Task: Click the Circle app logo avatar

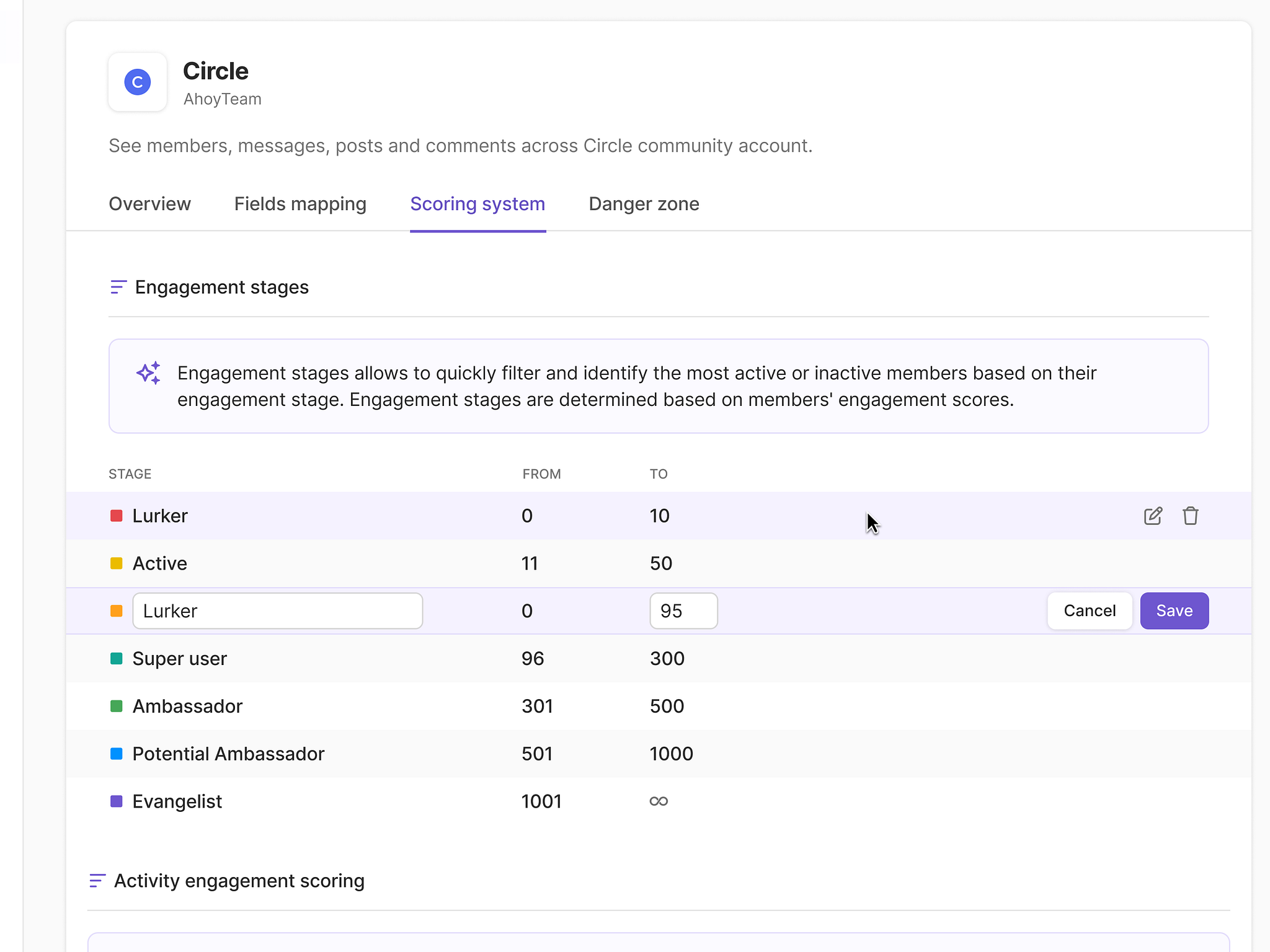Action: (x=137, y=82)
